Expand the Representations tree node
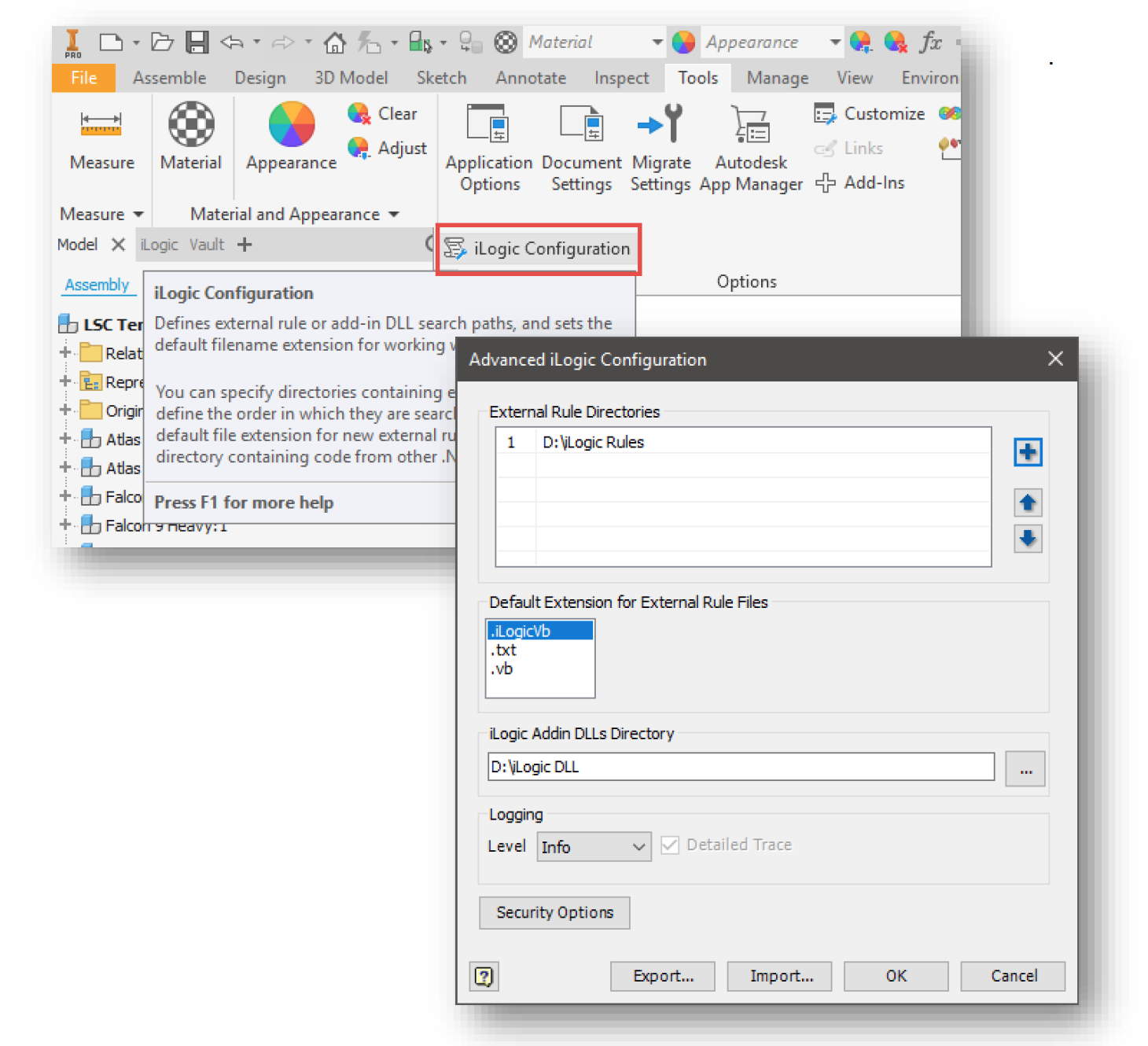This screenshot has width=1148, height=1046. click(66, 381)
